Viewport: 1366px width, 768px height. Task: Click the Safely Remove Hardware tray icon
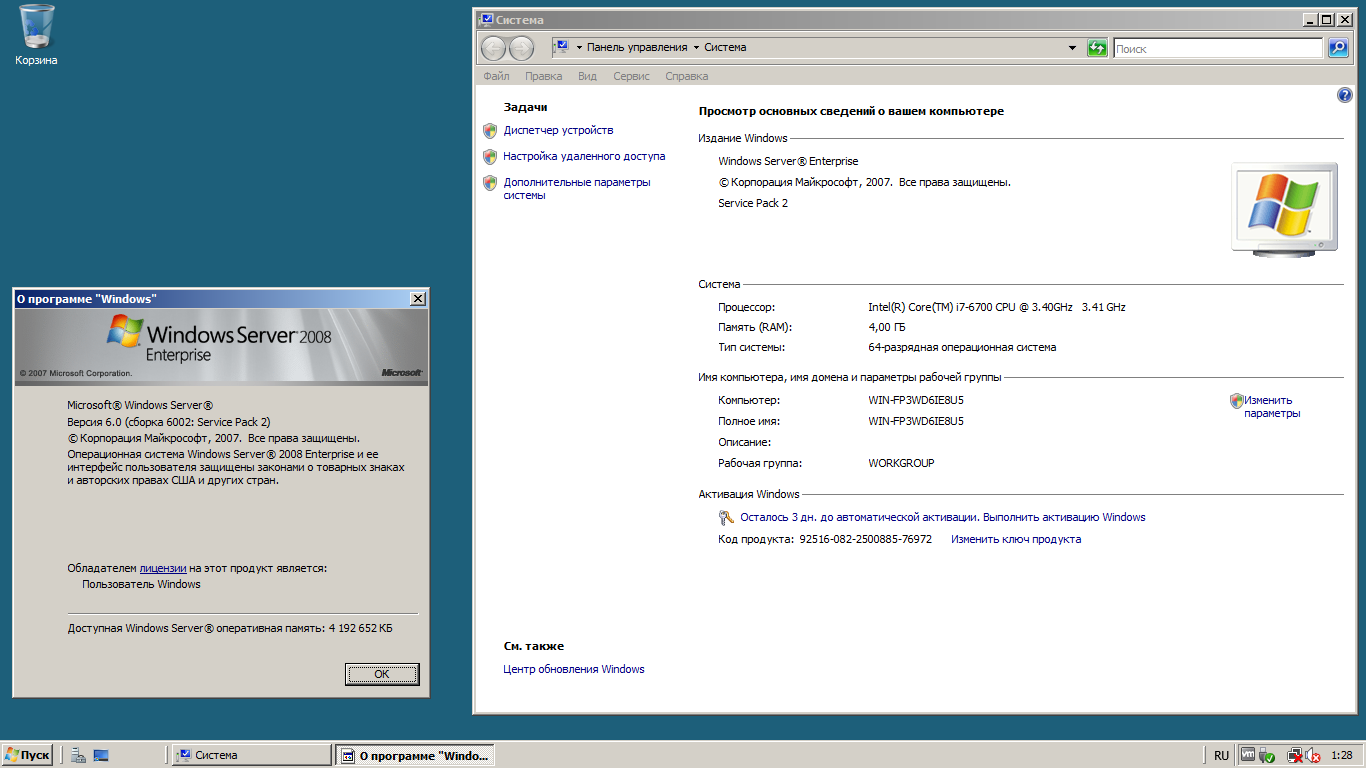pyautogui.click(x=1267, y=756)
